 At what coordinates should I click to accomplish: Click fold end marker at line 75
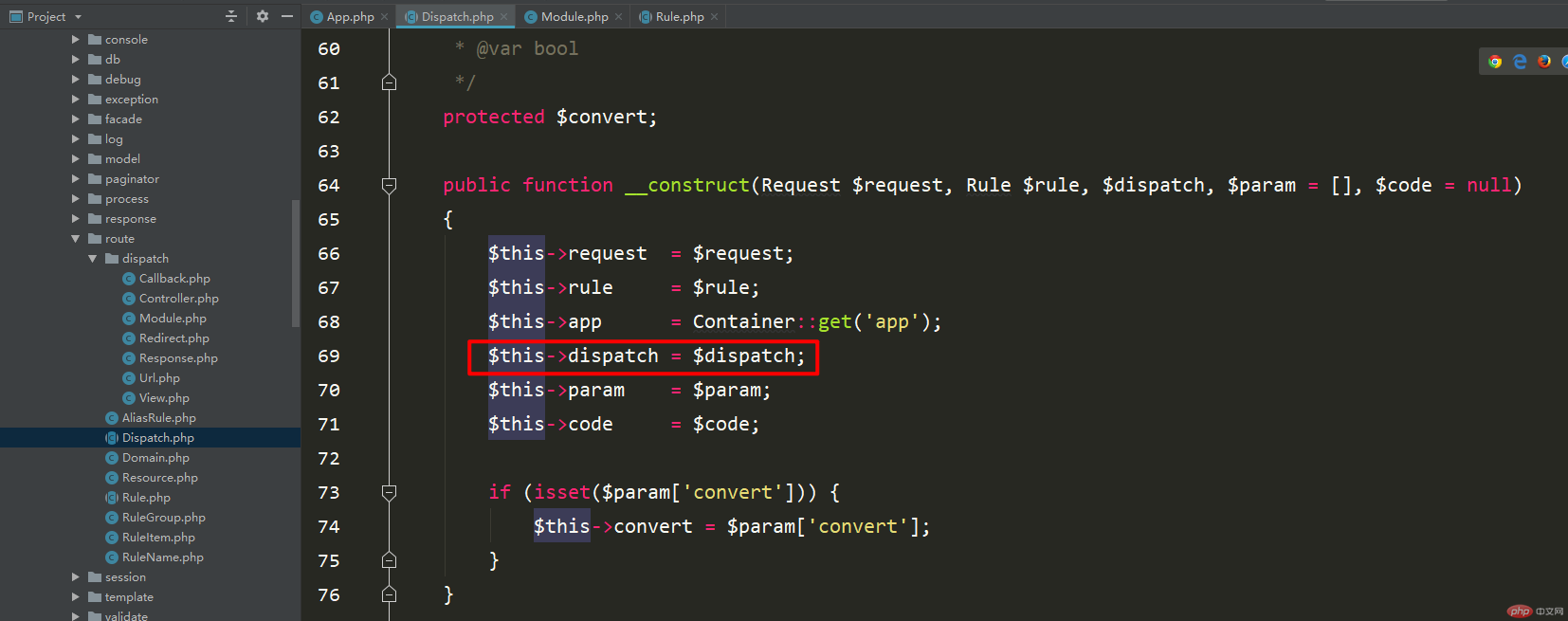389,560
